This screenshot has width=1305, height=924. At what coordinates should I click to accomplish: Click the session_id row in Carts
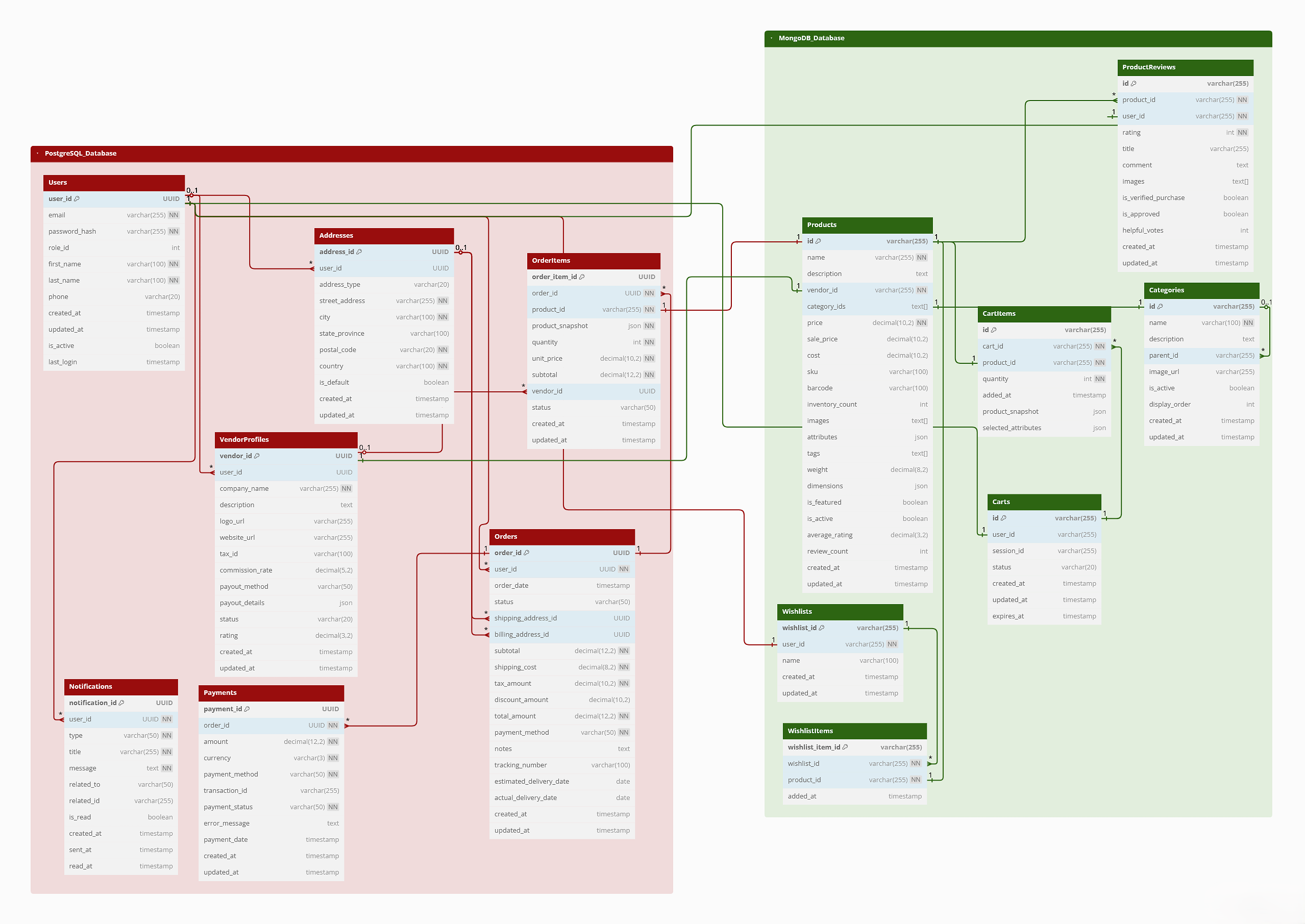[x=1044, y=551]
